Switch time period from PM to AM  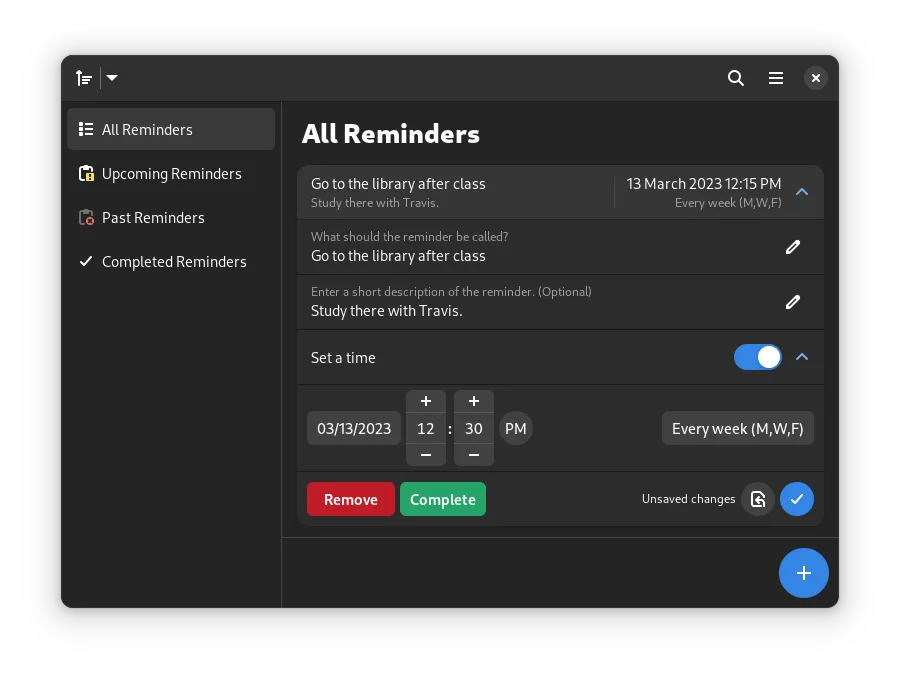pyautogui.click(x=516, y=428)
